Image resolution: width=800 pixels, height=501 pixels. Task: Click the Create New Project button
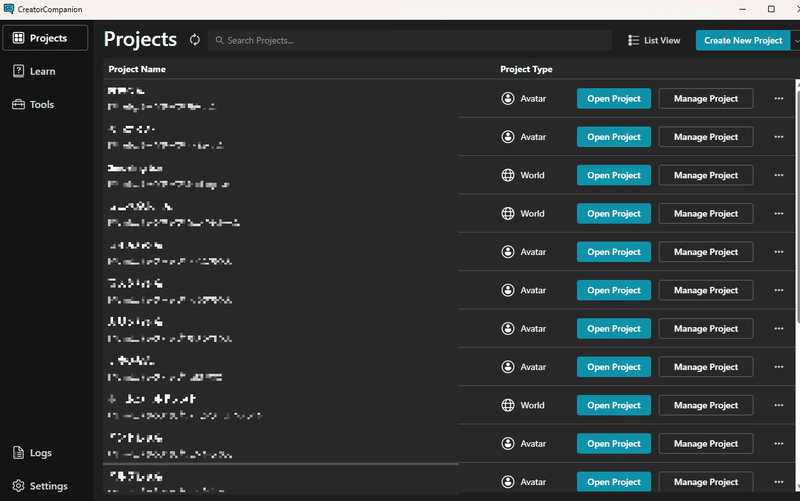[743, 40]
